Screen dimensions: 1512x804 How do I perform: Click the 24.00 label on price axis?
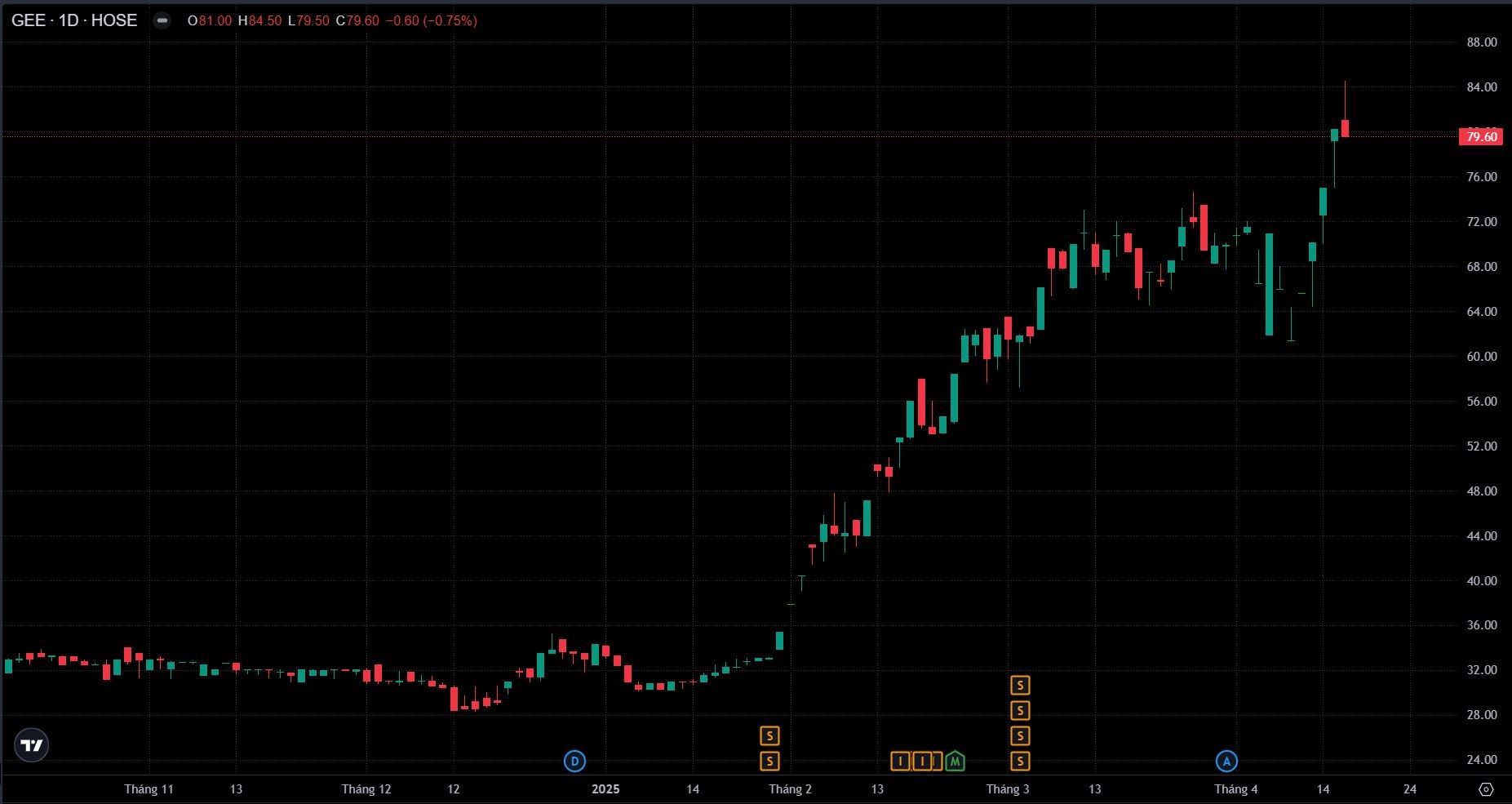1481,760
